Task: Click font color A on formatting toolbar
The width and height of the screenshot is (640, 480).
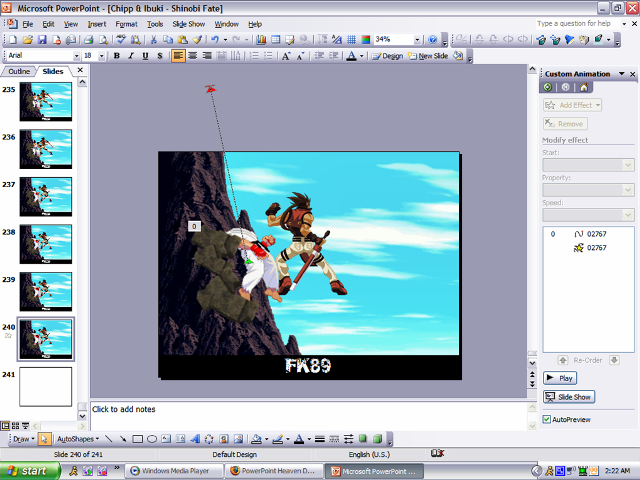Action: coord(351,56)
